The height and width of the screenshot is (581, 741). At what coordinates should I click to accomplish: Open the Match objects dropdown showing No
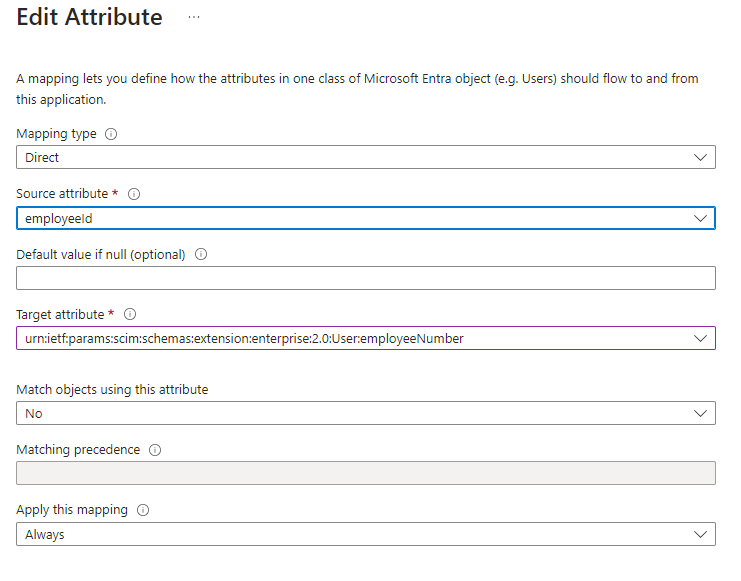[x=366, y=414]
